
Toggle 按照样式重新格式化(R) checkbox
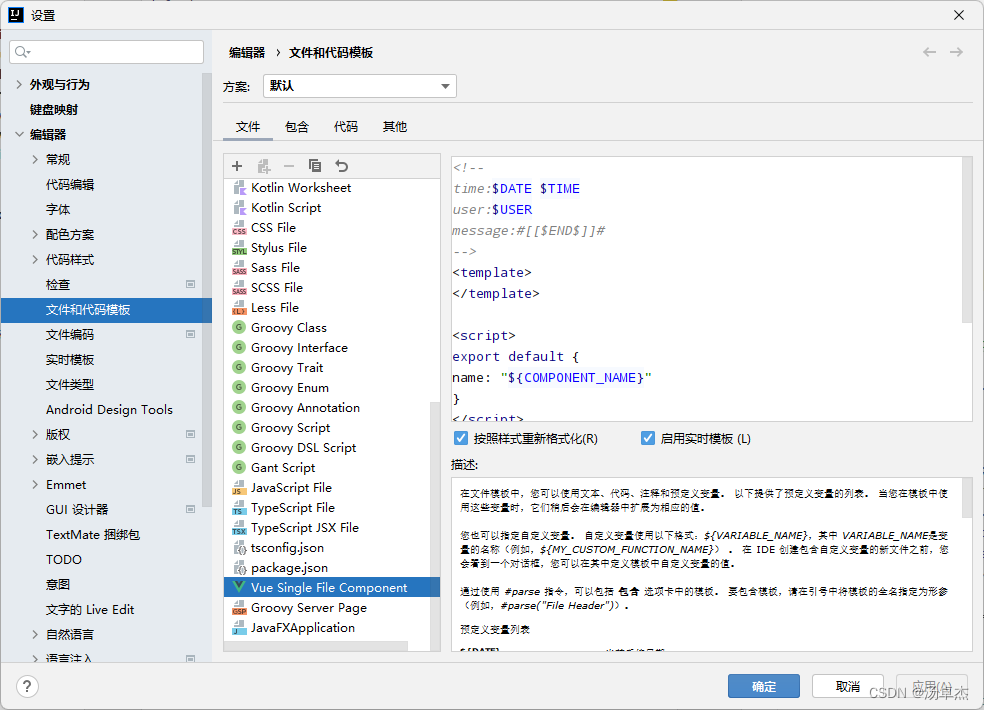[461, 438]
